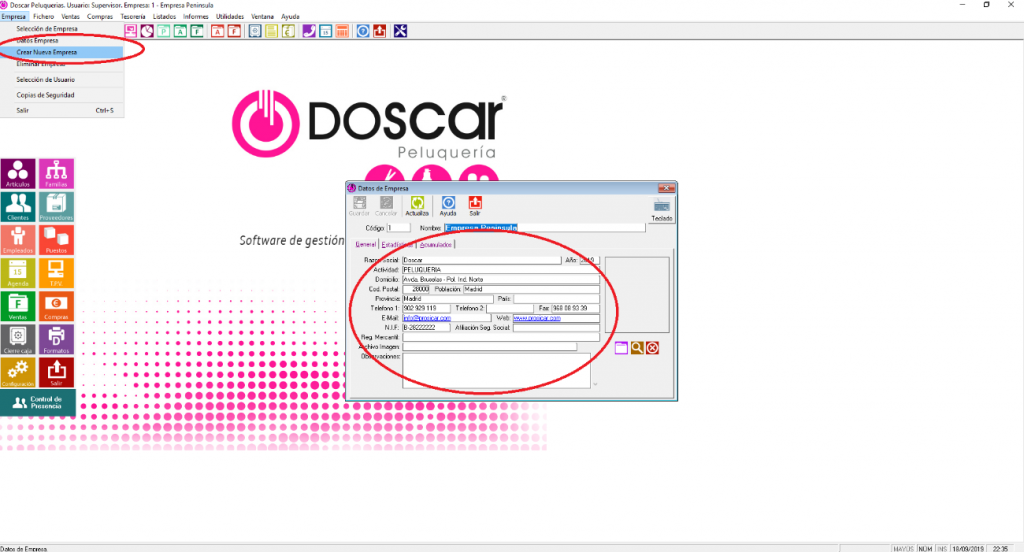
Task: Click the yellow document toolbar icon
Action: tap(271, 31)
